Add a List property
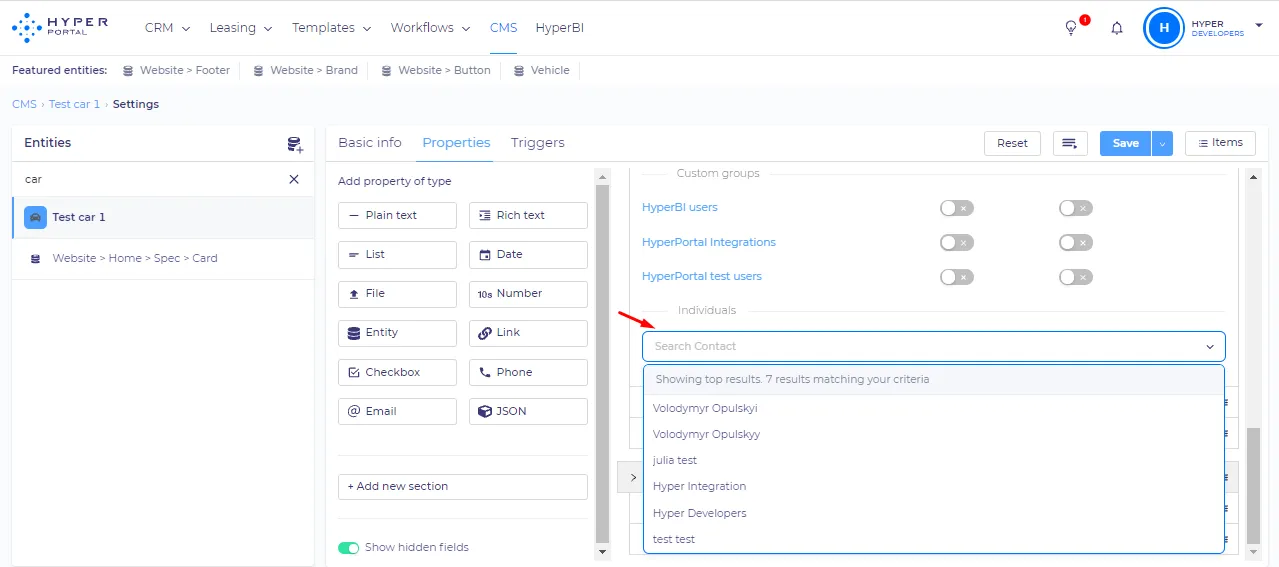Screen dimensions: 1279x567 click(x=397, y=254)
